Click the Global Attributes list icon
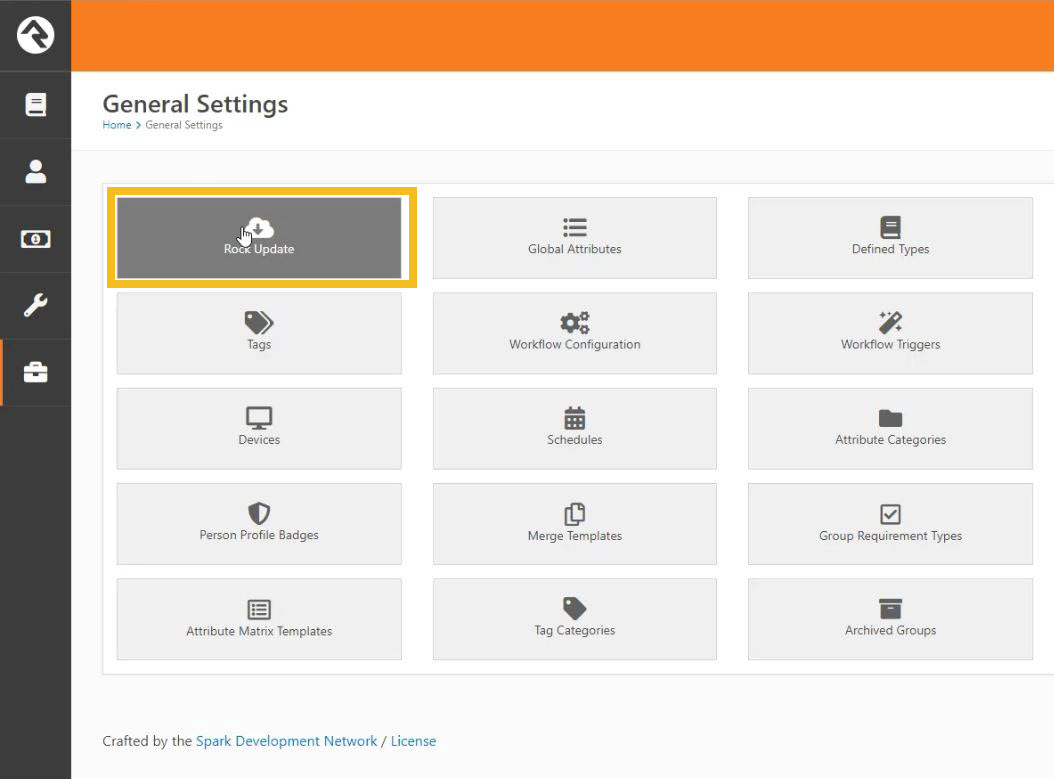 [x=575, y=227]
